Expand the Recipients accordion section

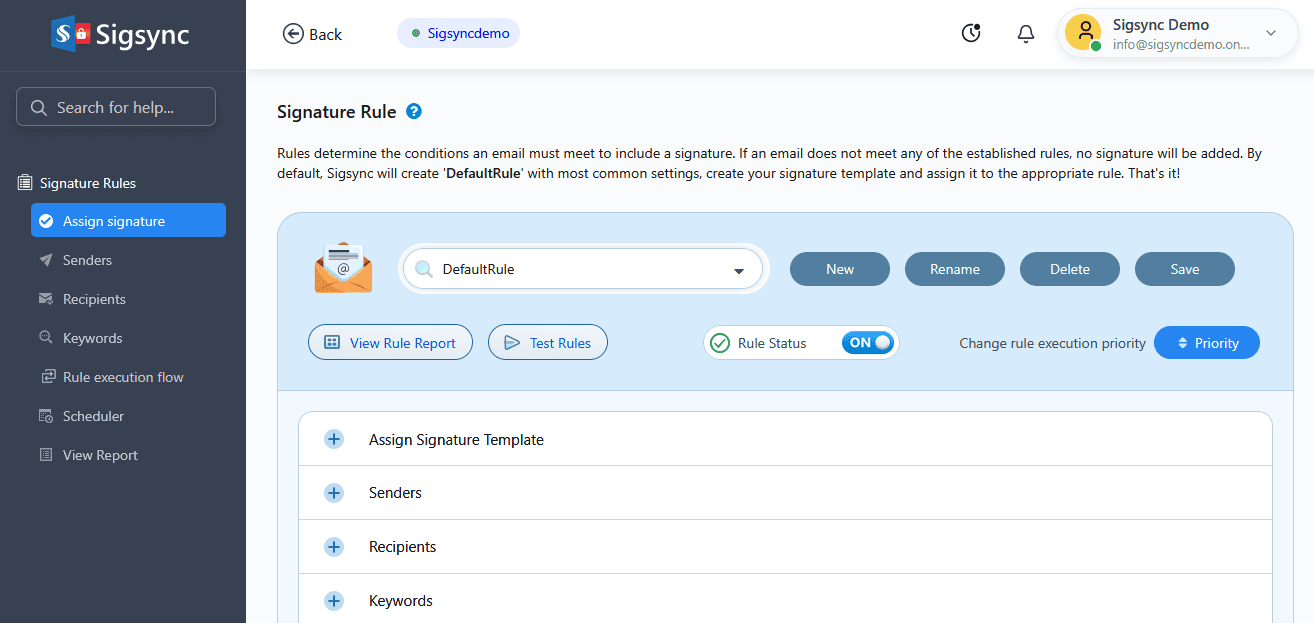pos(334,547)
